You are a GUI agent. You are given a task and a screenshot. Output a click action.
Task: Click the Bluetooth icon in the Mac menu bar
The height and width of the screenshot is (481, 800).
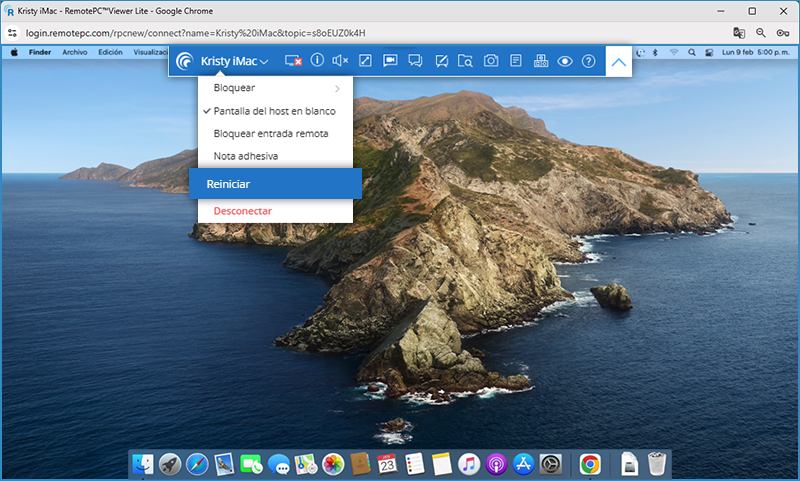pos(656,52)
